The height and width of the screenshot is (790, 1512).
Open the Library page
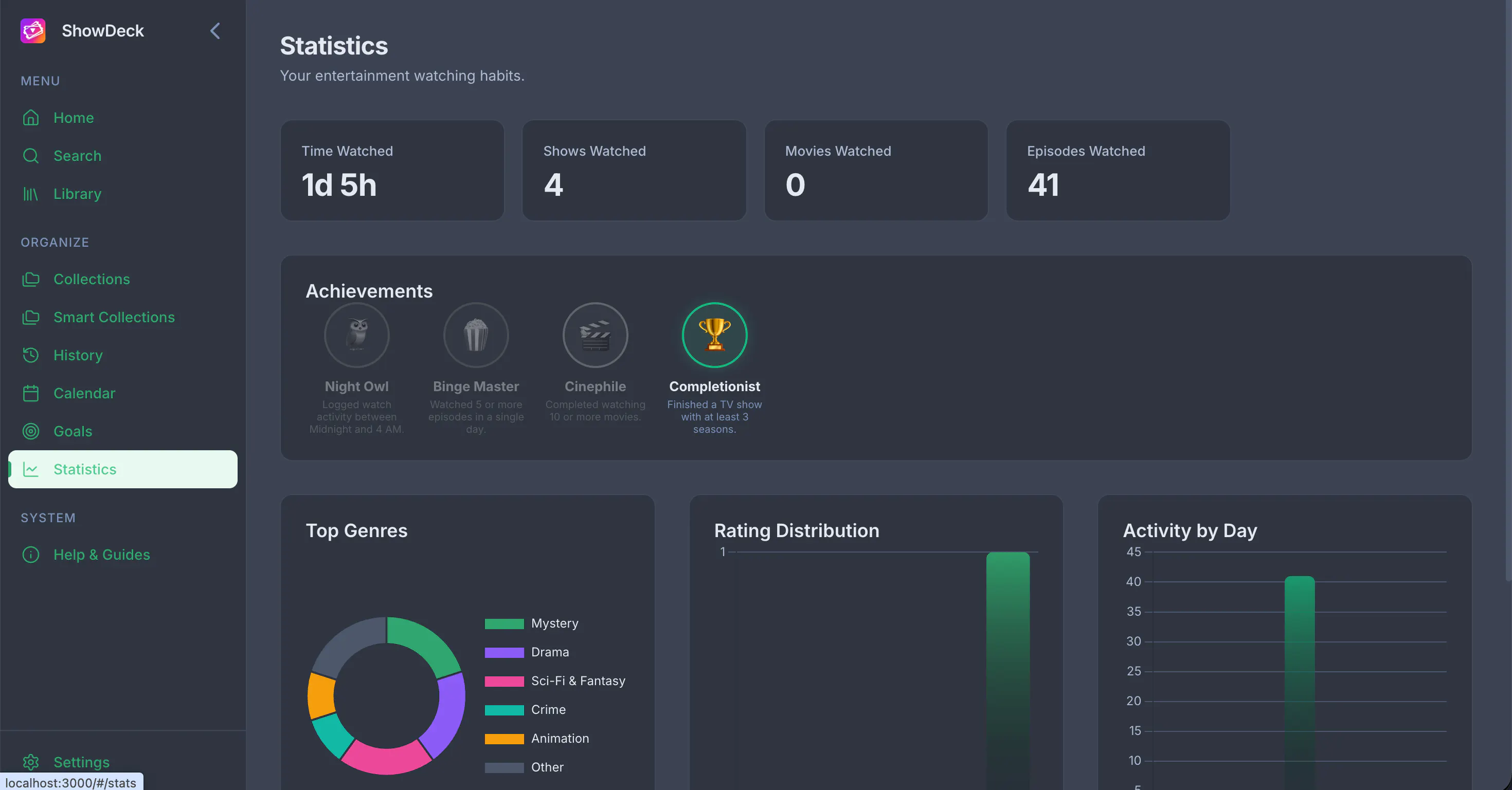pos(123,194)
